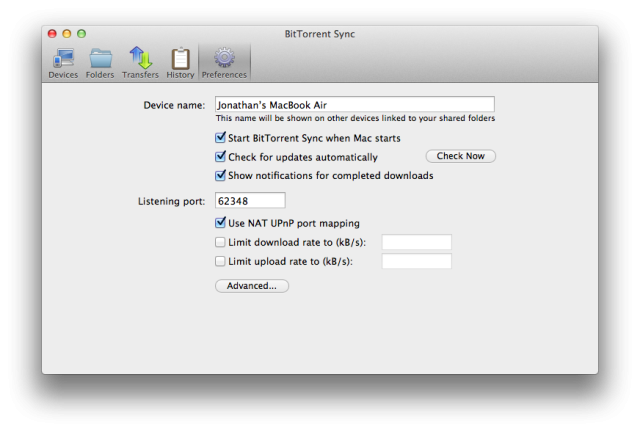Open the History clipboard icon
640x432 pixels.
click(180, 58)
